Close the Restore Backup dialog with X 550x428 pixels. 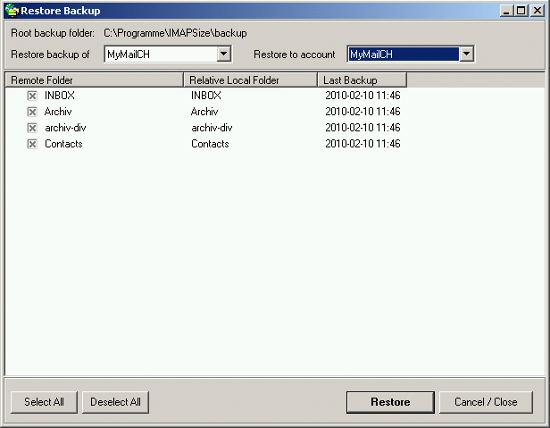(x=537, y=11)
